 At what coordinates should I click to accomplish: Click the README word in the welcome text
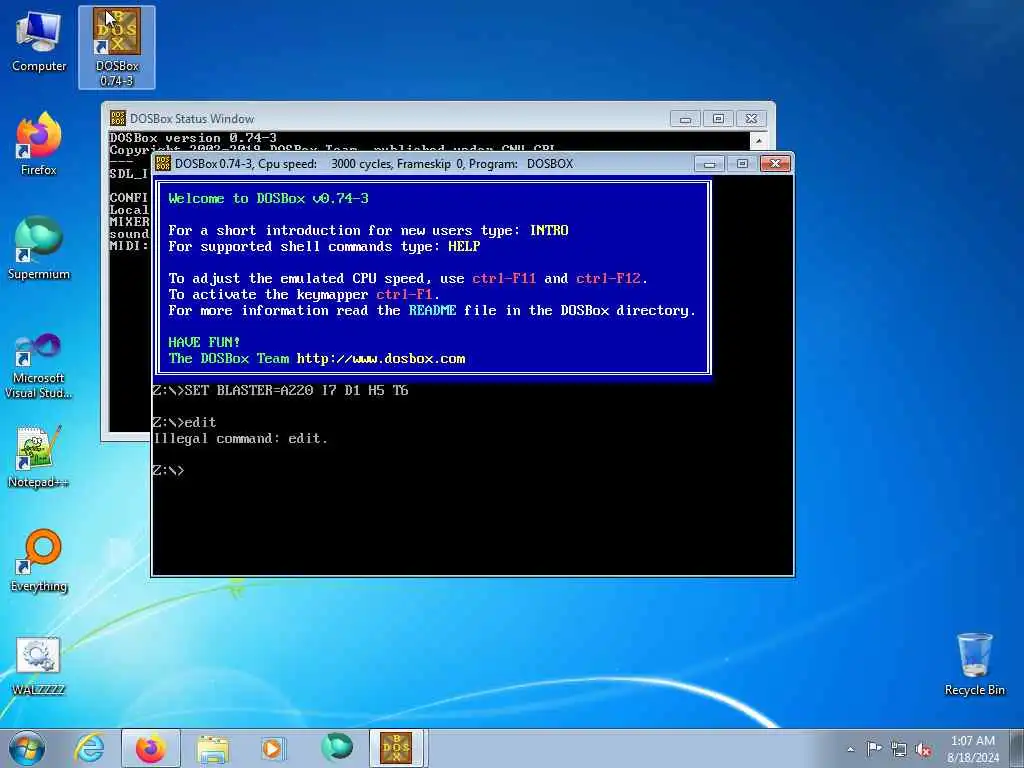tap(432, 310)
